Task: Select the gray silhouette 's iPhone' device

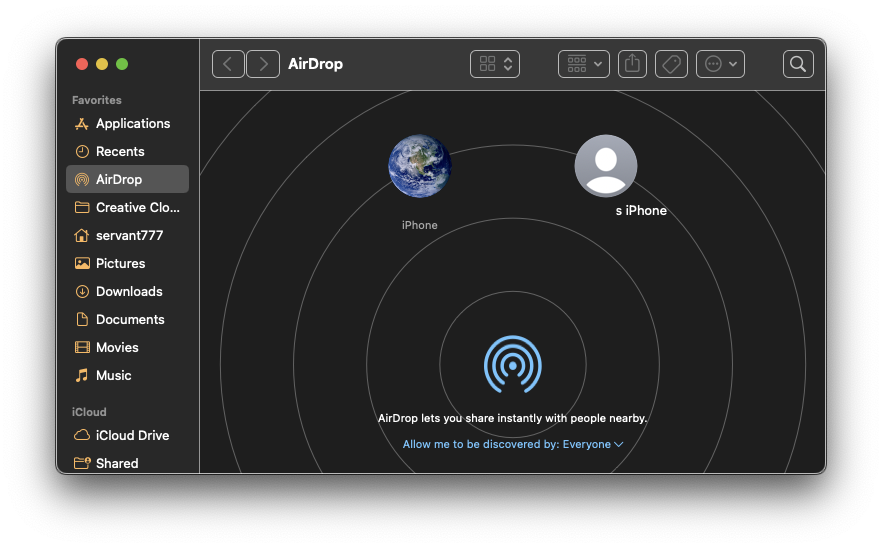Action: tap(606, 167)
